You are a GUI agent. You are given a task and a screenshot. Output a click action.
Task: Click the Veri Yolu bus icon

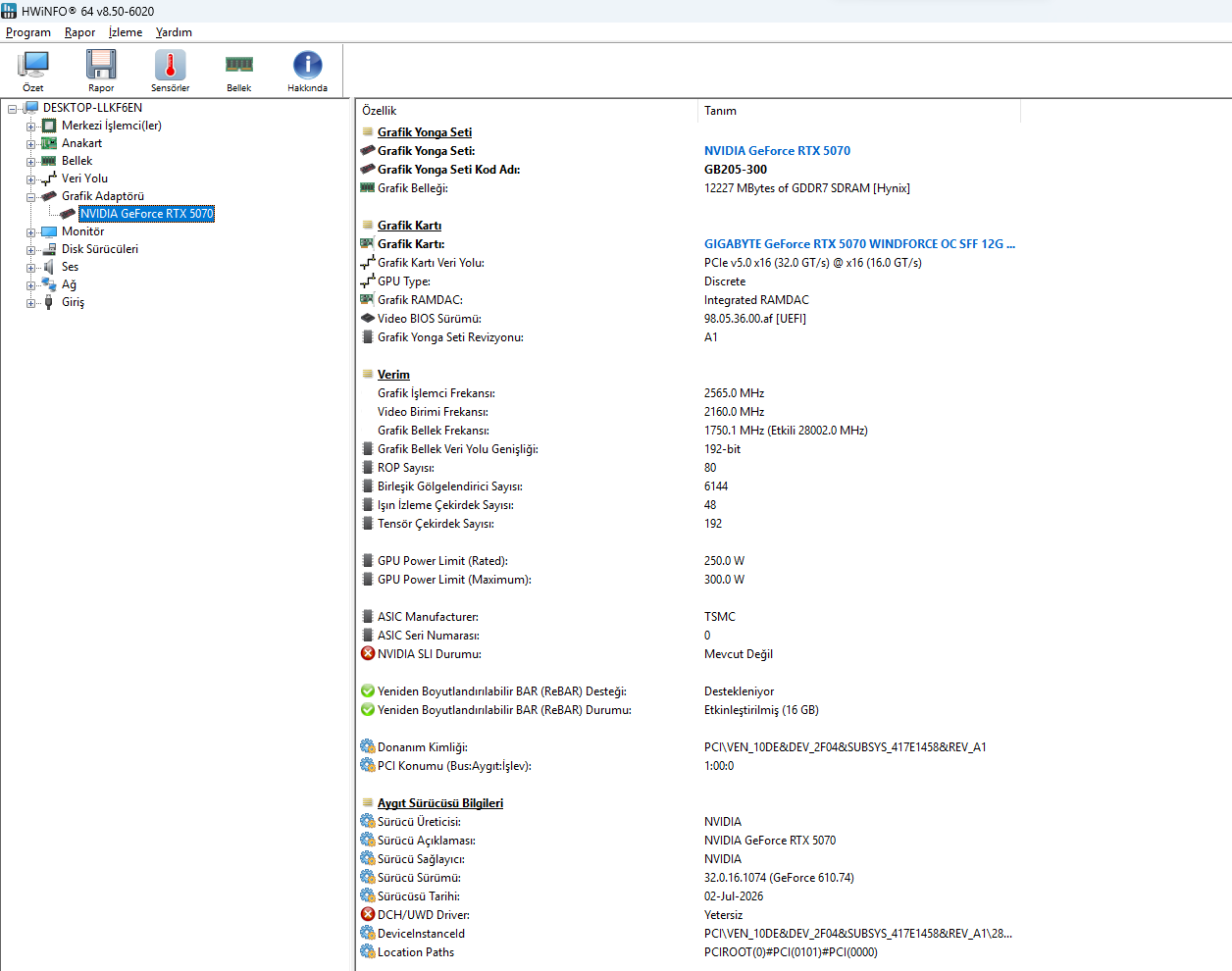tap(49, 179)
